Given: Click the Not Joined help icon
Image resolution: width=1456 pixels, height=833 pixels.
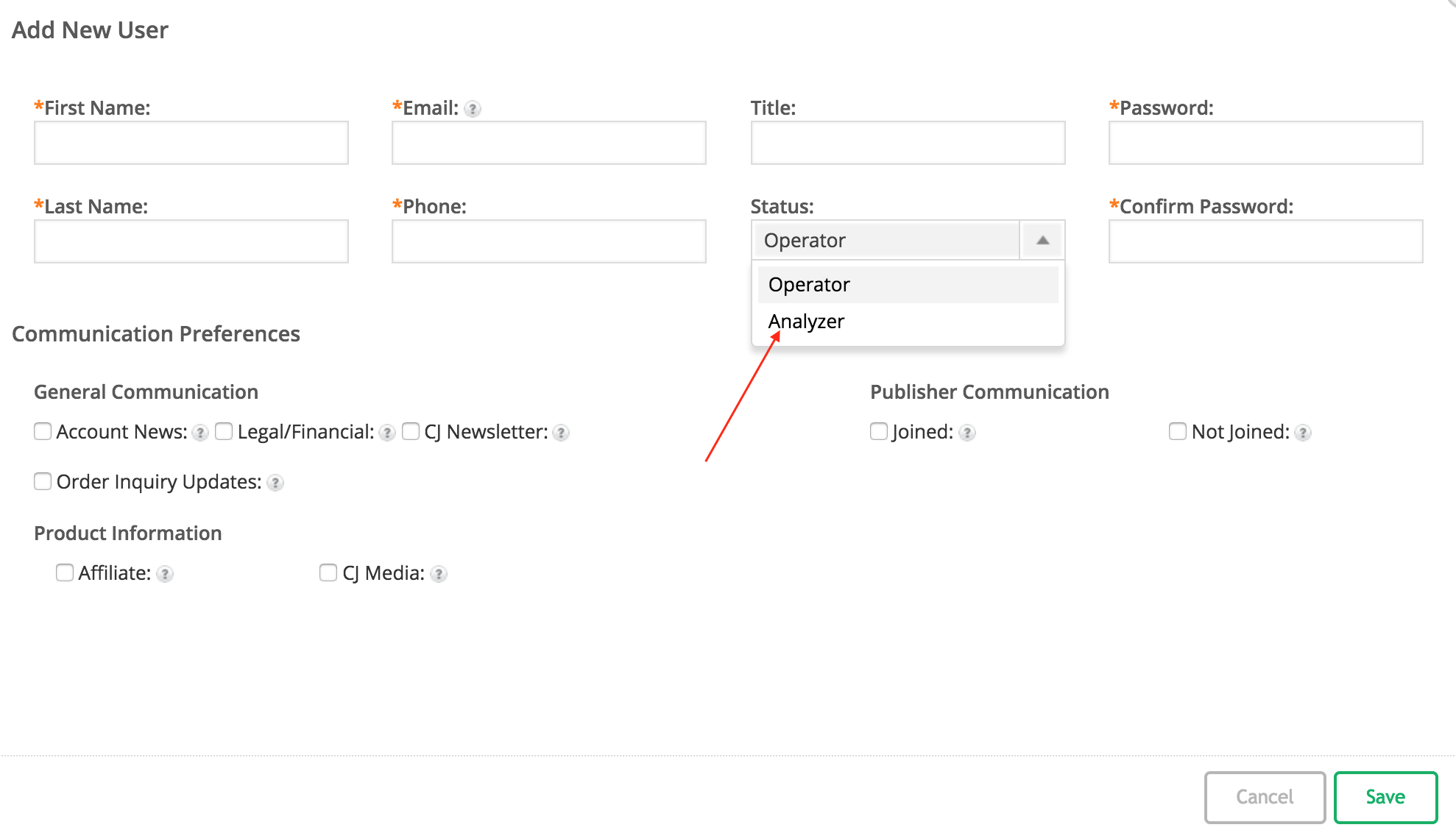Looking at the screenshot, I should [x=1304, y=433].
